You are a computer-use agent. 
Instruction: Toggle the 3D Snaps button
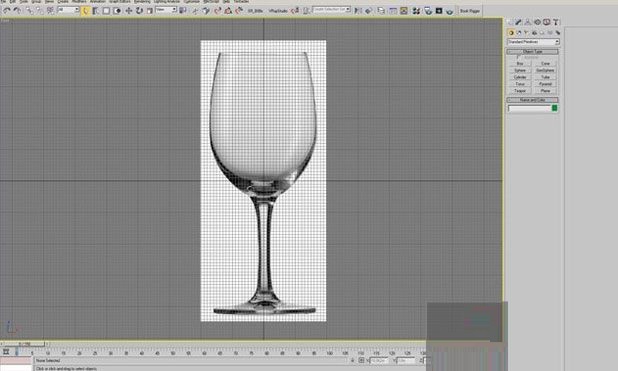[218, 11]
